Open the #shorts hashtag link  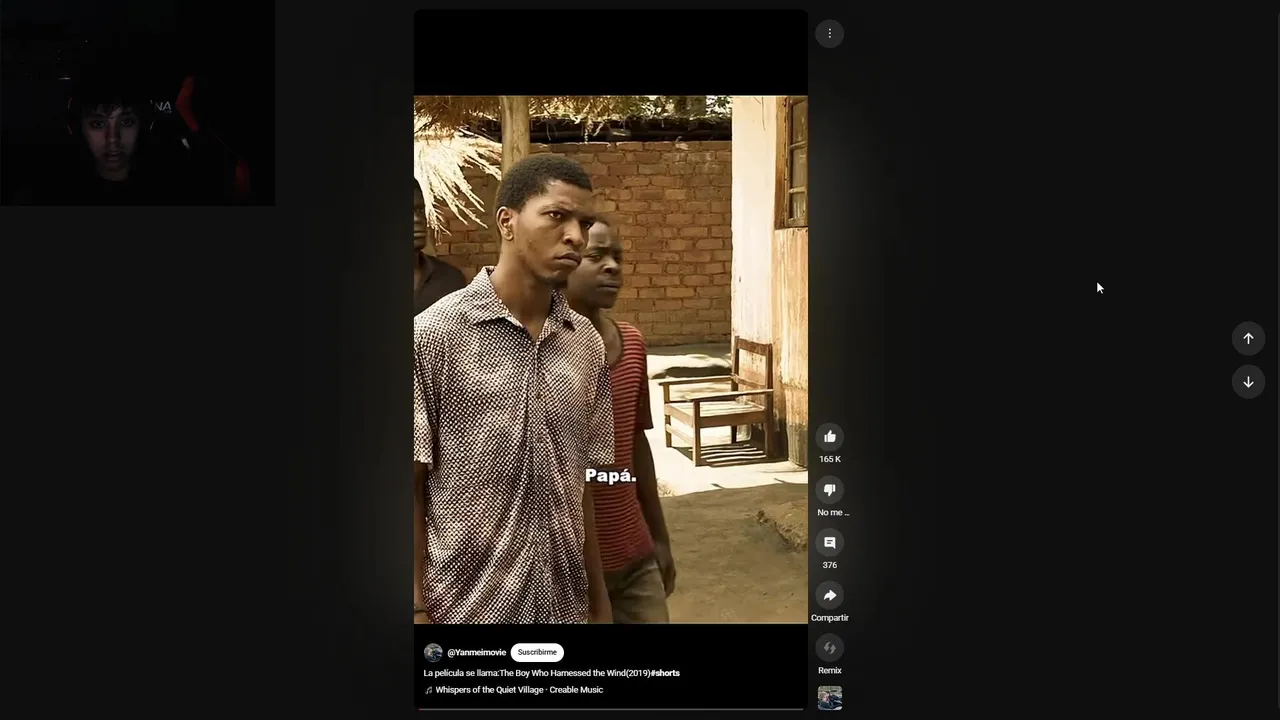click(x=665, y=673)
